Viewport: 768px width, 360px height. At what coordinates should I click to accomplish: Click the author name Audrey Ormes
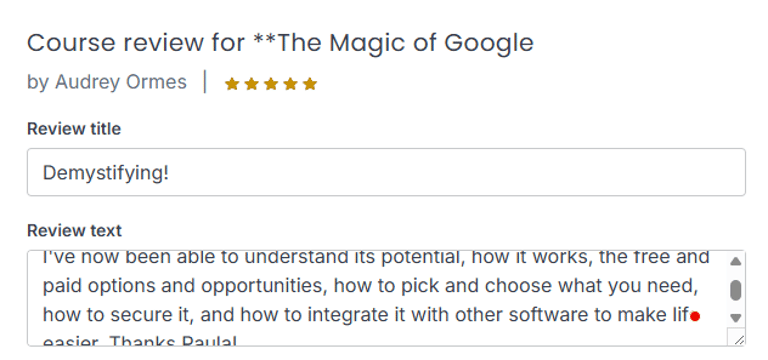121,82
